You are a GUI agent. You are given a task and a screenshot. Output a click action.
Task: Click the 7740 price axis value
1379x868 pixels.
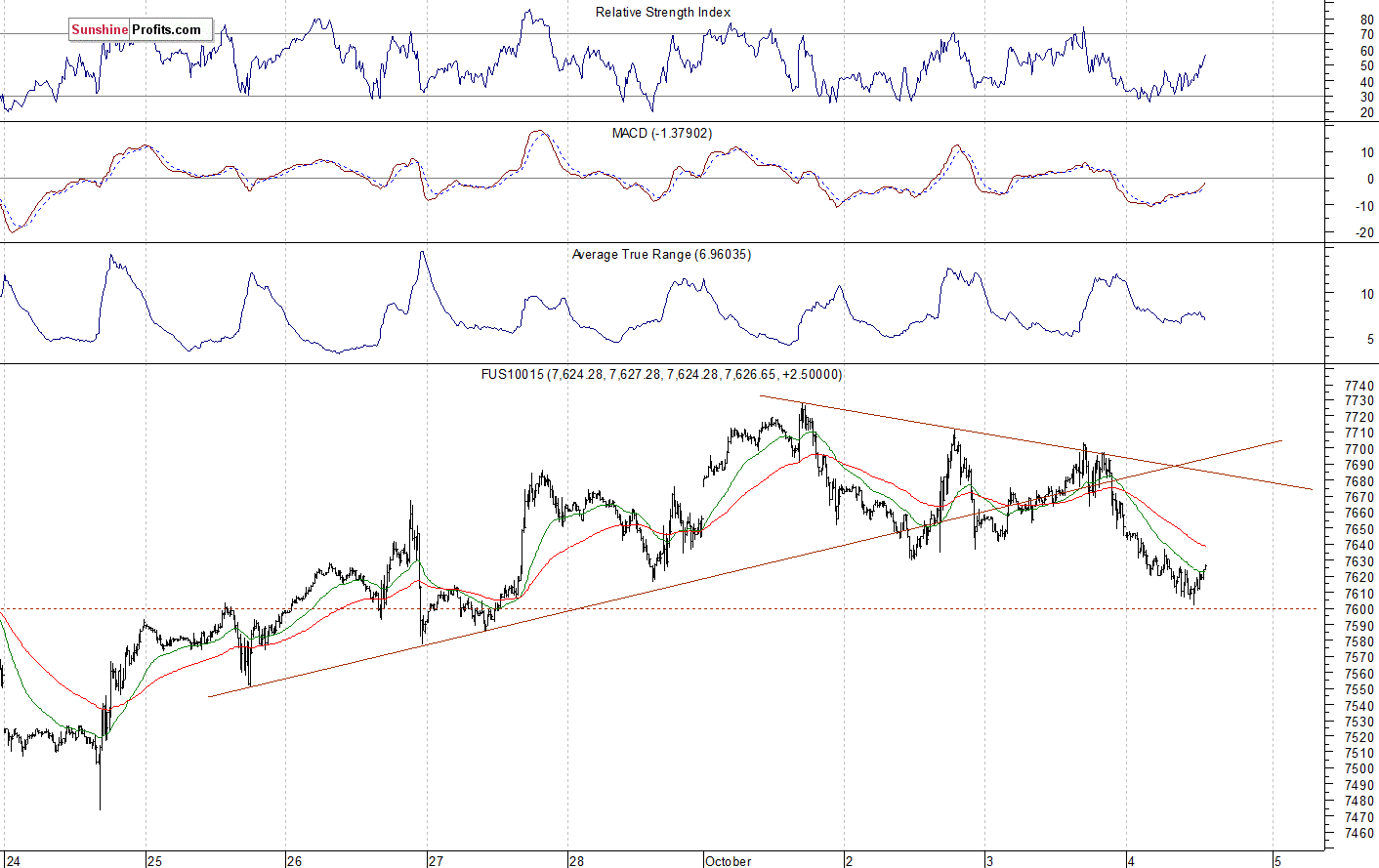(1359, 386)
